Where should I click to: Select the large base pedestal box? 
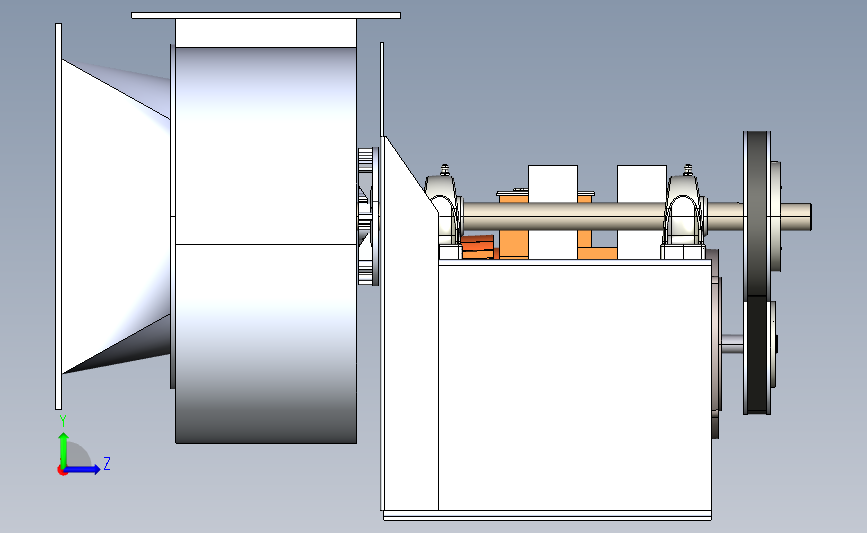click(575, 387)
